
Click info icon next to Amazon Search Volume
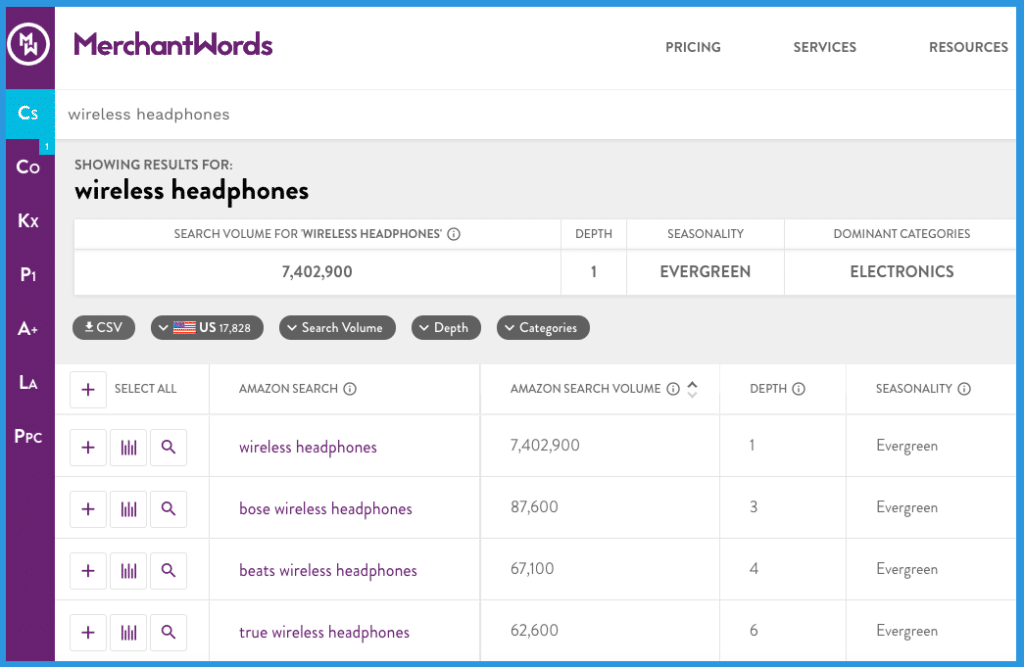coord(673,389)
